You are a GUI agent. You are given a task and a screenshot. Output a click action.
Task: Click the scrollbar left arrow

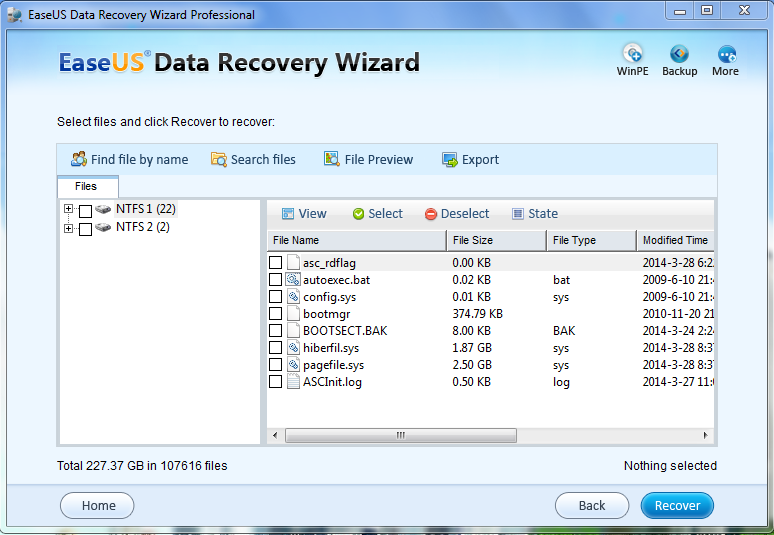click(x=275, y=435)
